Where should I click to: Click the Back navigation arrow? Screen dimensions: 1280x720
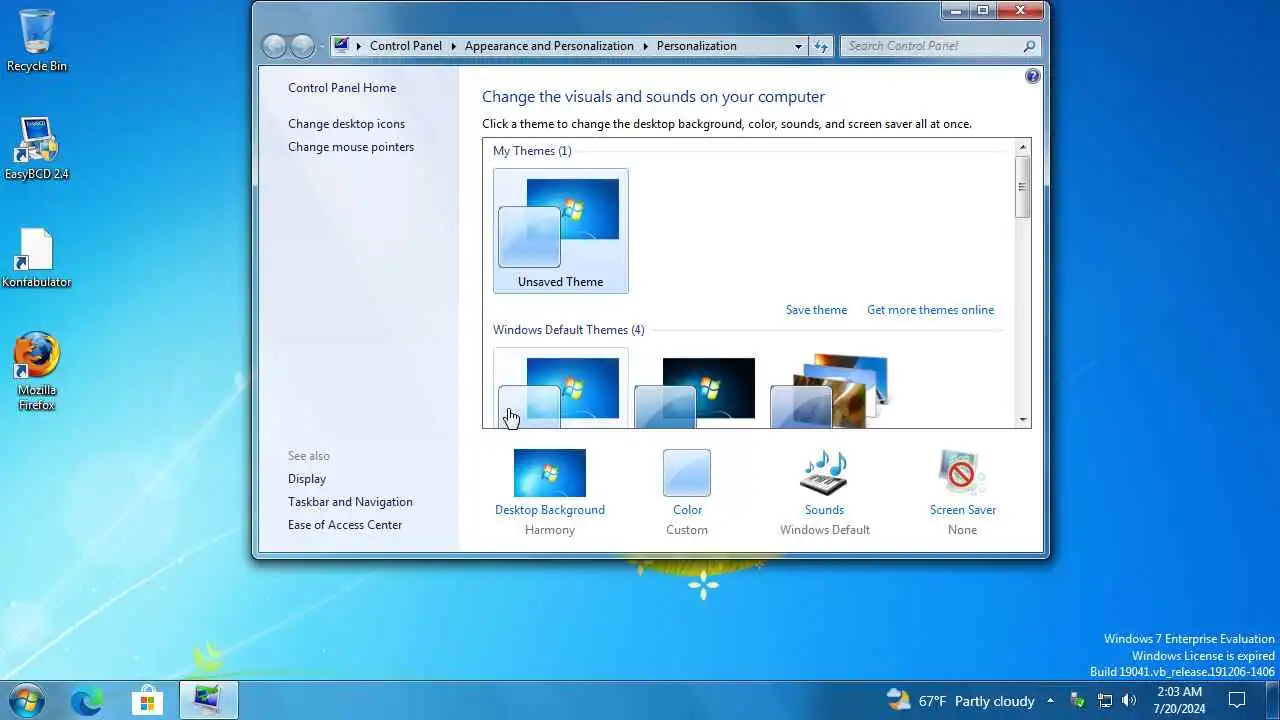click(274, 46)
